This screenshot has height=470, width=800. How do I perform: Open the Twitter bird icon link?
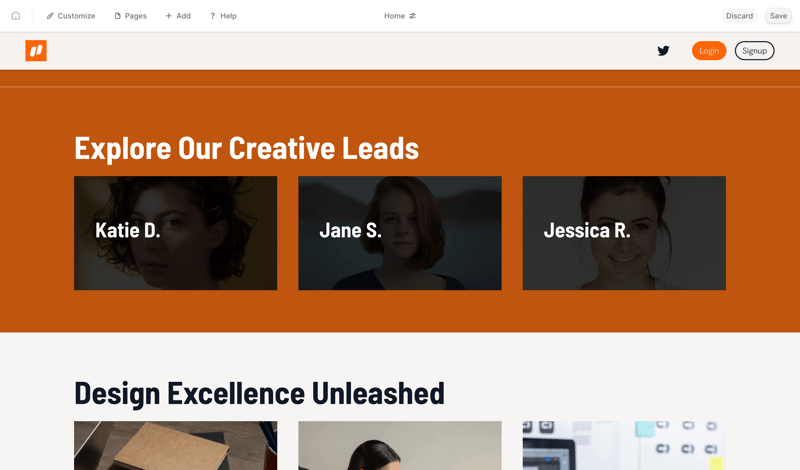663,51
